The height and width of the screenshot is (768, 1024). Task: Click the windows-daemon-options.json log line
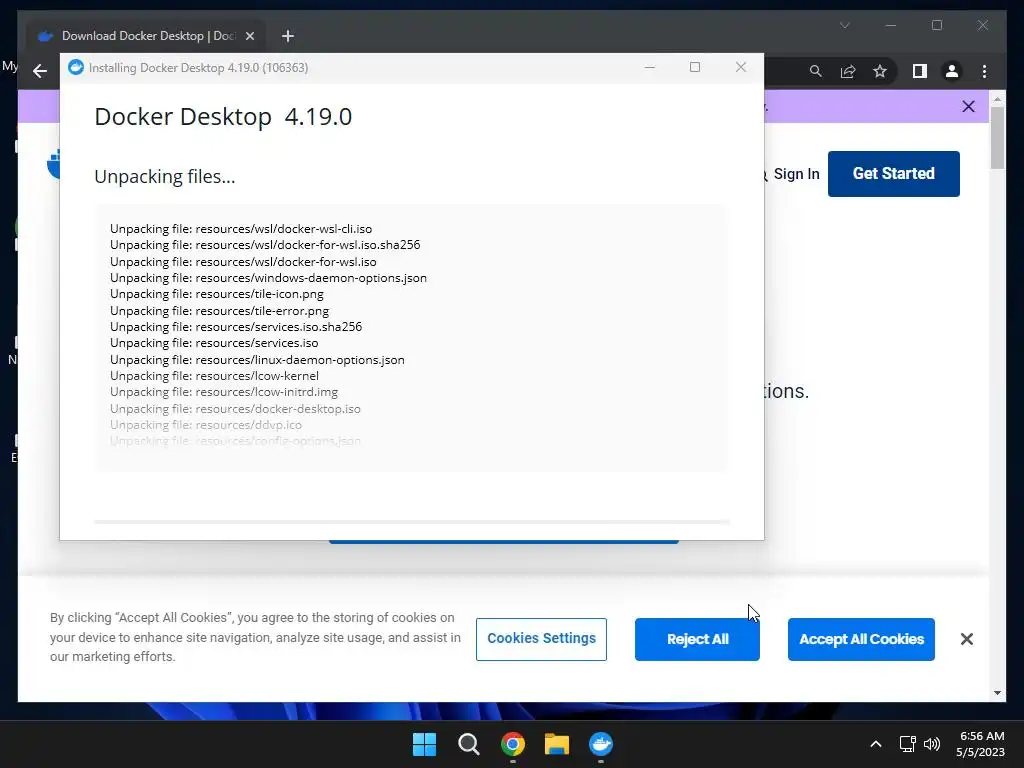[268, 278]
